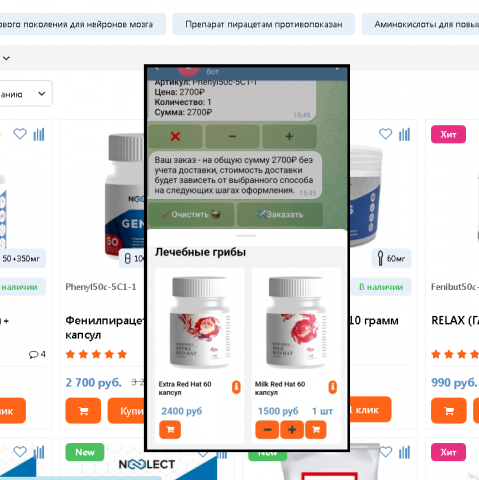This screenshot has height=480, width=479.
Task: Open info icon for Milk Red Hat
Action: point(332,387)
